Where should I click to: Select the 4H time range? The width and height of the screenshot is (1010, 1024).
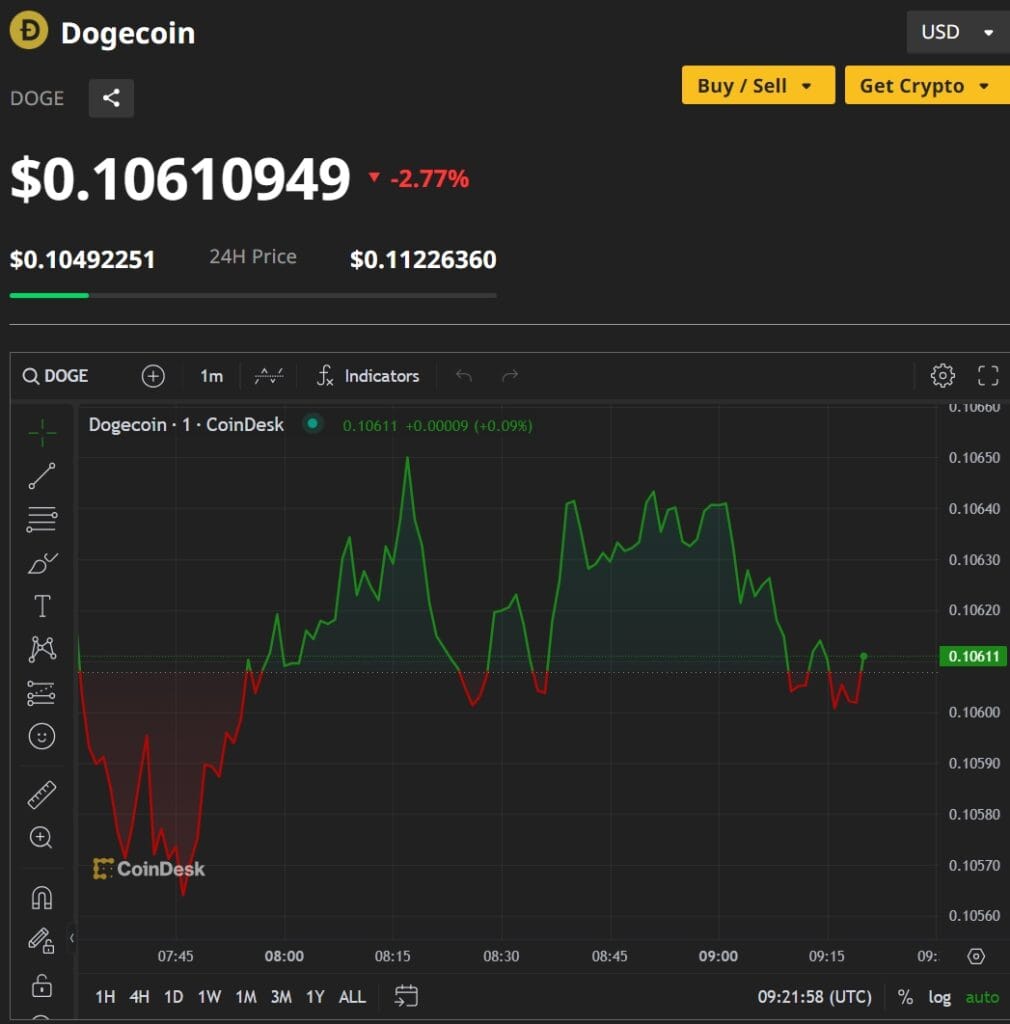(139, 997)
